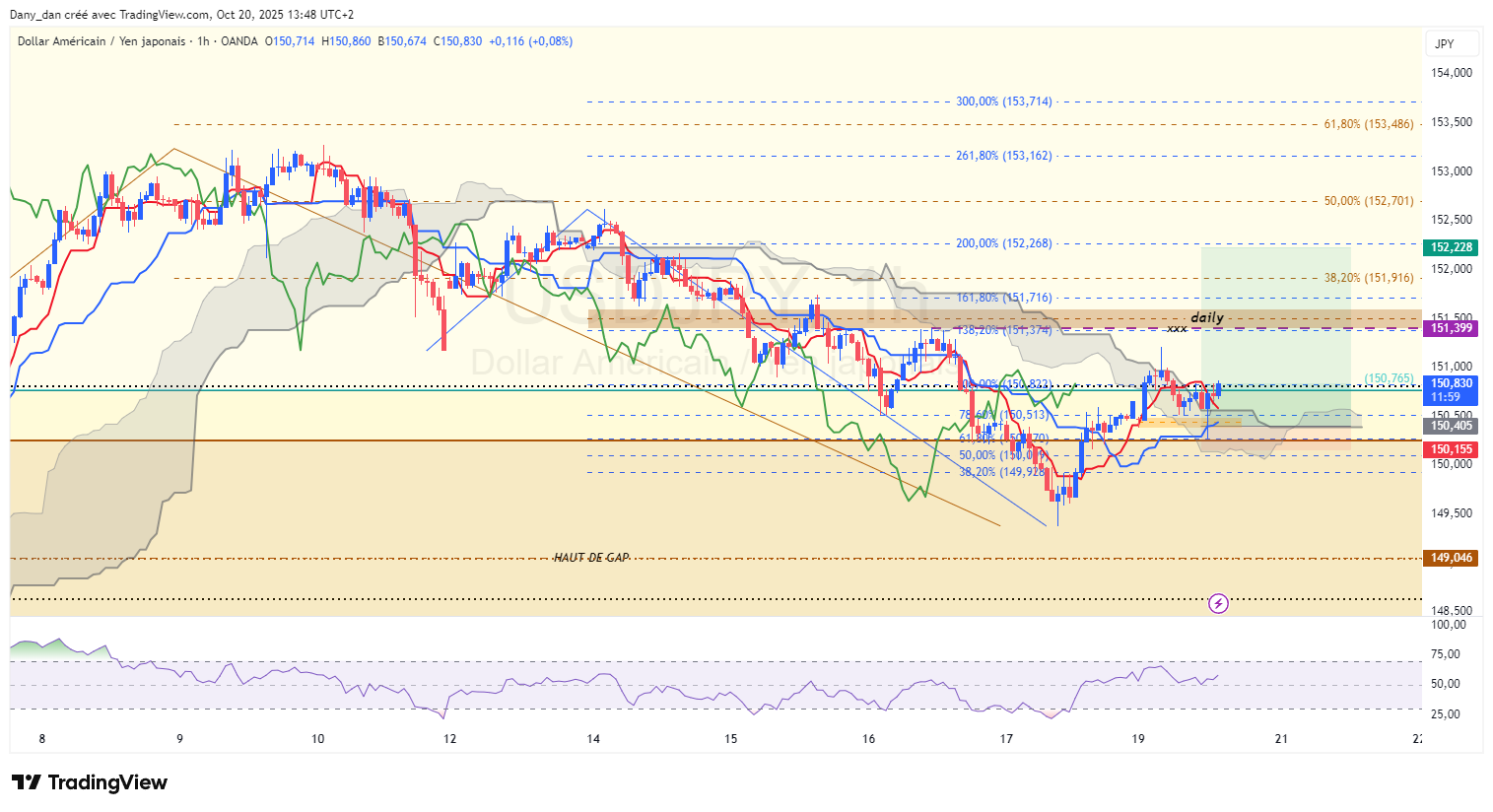
Task: Click 148,500 on the price scale
Action: [1452, 611]
